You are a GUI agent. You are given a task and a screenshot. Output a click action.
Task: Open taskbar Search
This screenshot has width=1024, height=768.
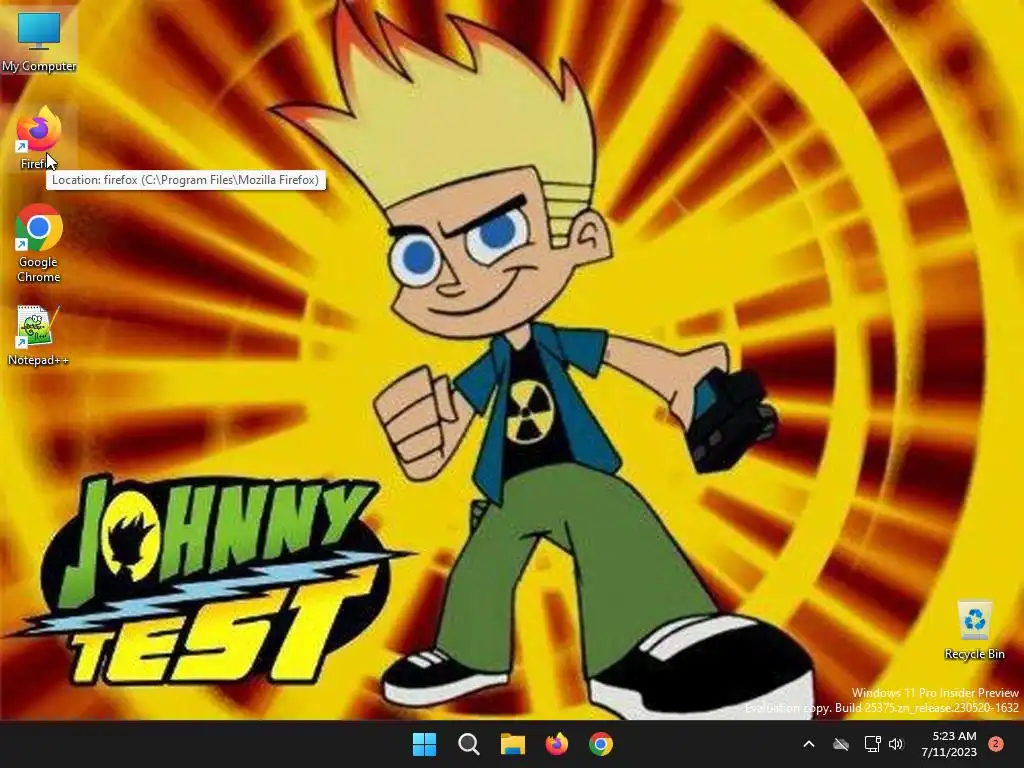pos(469,744)
